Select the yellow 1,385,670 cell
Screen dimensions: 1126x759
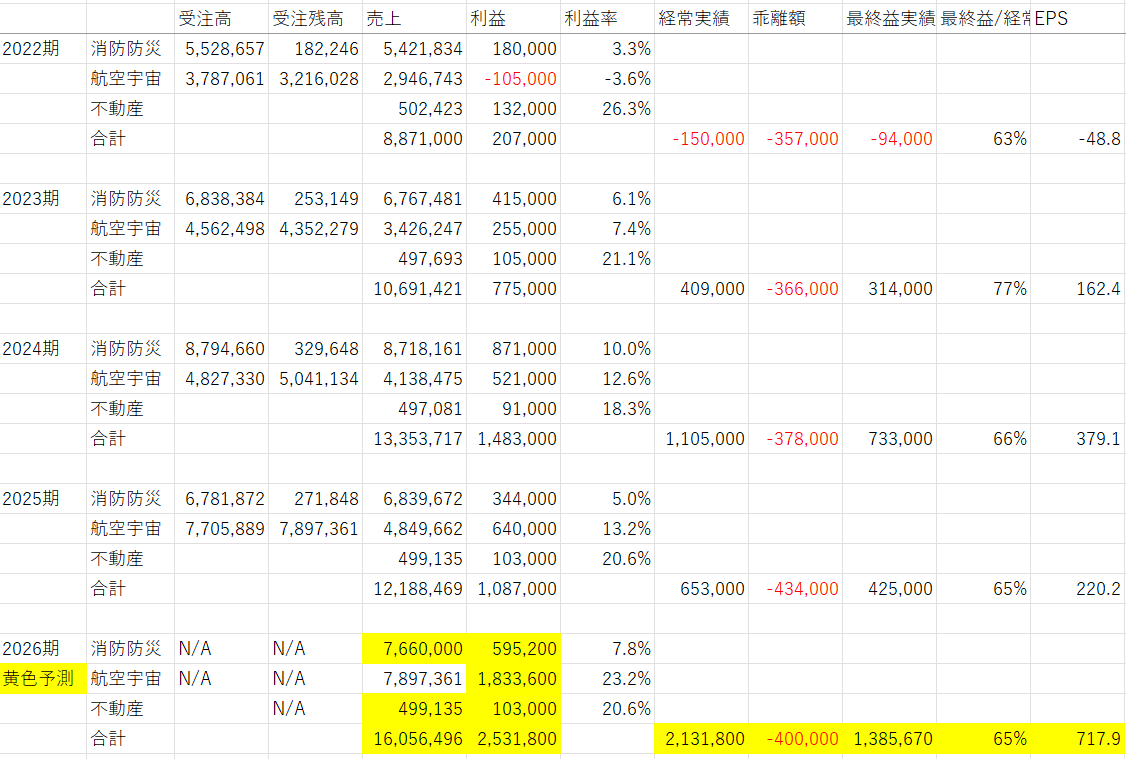889,739
